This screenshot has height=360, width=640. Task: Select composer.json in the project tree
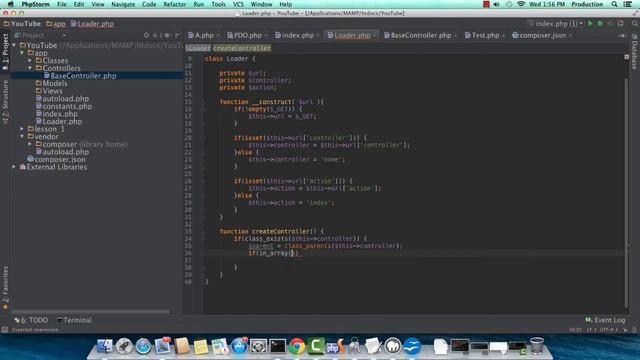click(56, 159)
